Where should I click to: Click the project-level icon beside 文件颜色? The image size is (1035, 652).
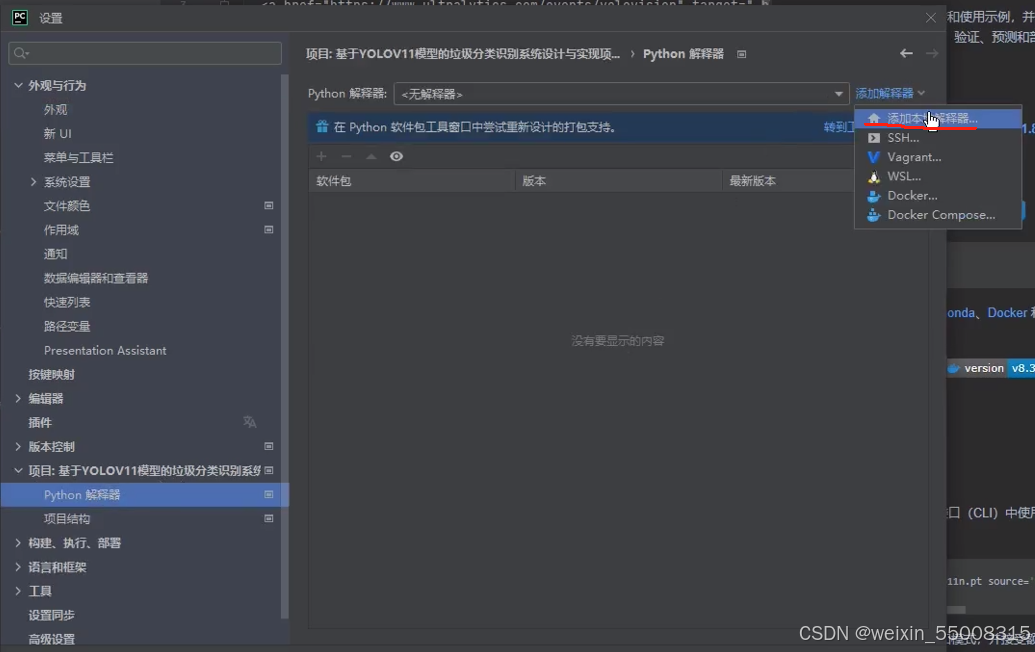[269, 206]
